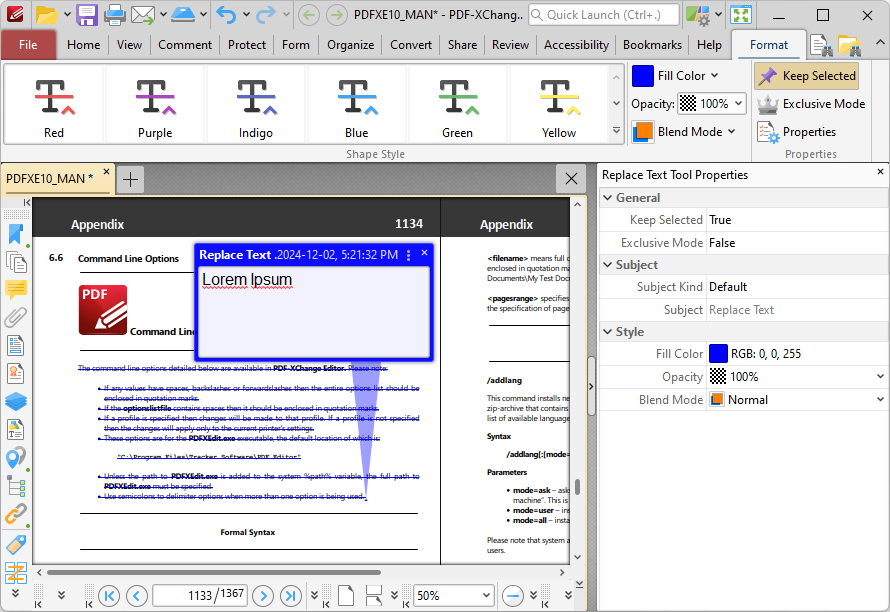Click the zoom out minus button
The height and width of the screenshot is (612, 890).
tap(513, 596)
